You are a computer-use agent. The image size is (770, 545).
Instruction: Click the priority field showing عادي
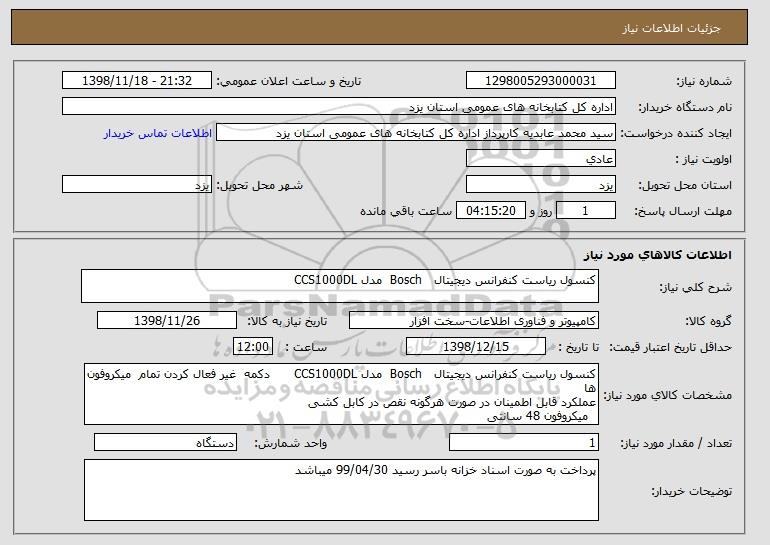click(x=541, y=159)
